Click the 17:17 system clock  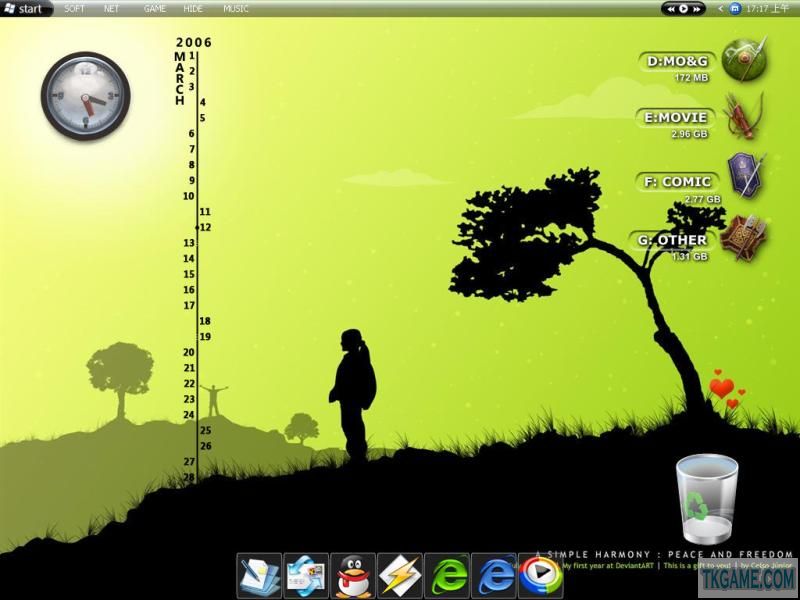767,9
